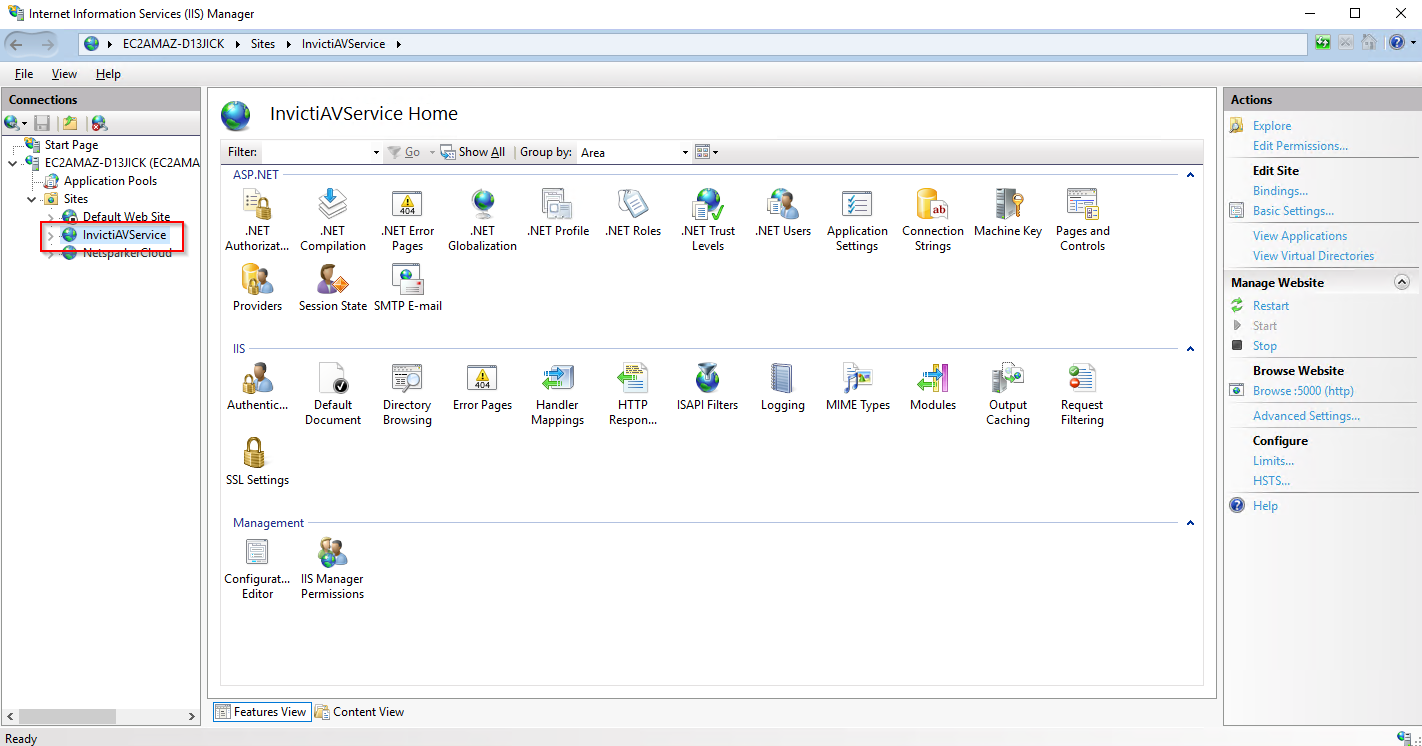This screenshot has height=746, width=1422.
Task: Open IIS Manager Permissions icon
Action: (x=332, y=568)
